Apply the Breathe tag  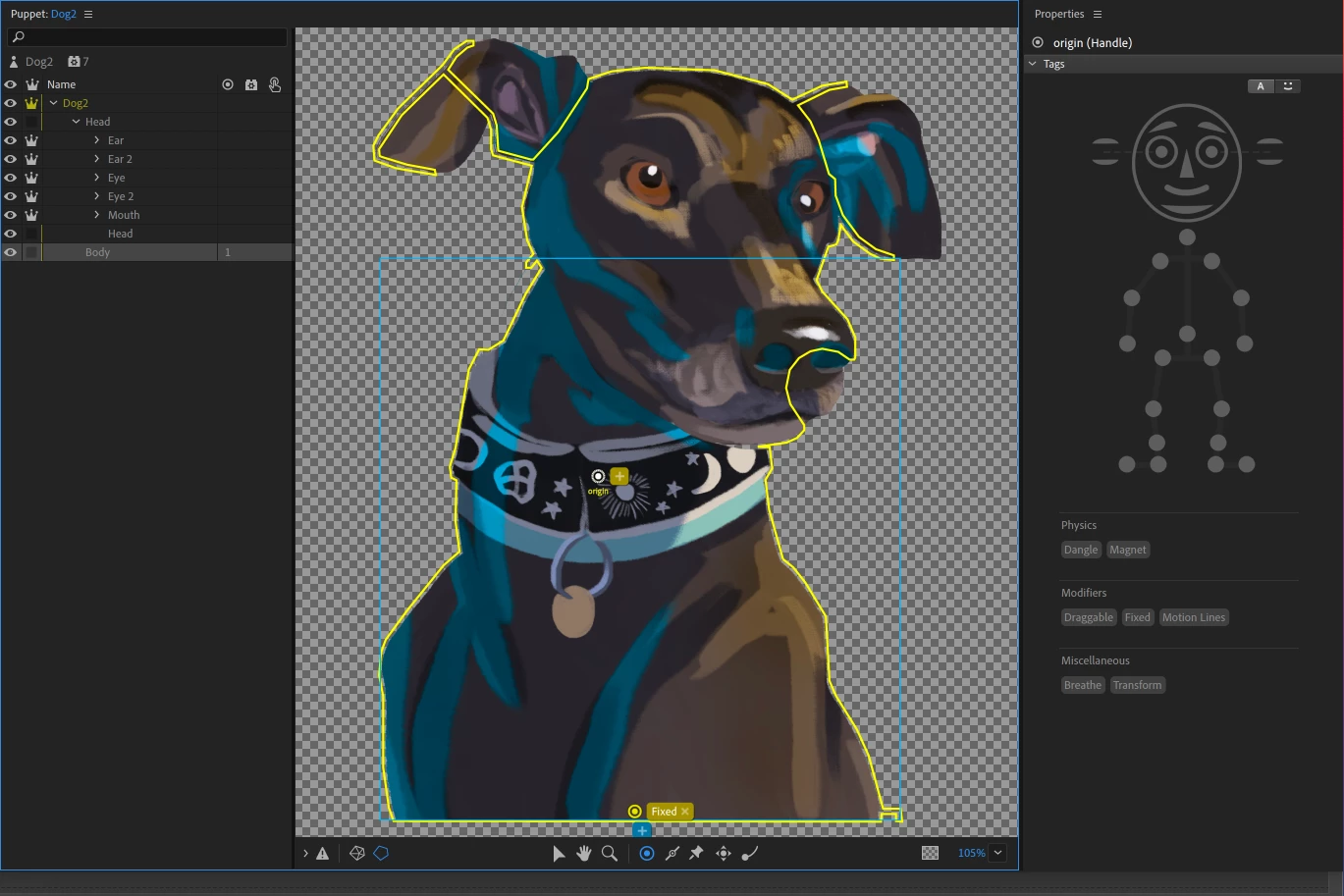(x=1083, y=685)
